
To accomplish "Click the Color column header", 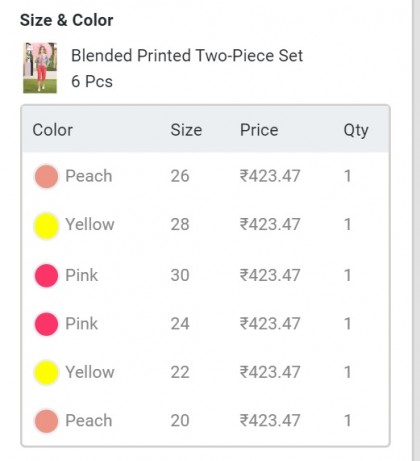I will pyautogui.click(x=53, y=130).
